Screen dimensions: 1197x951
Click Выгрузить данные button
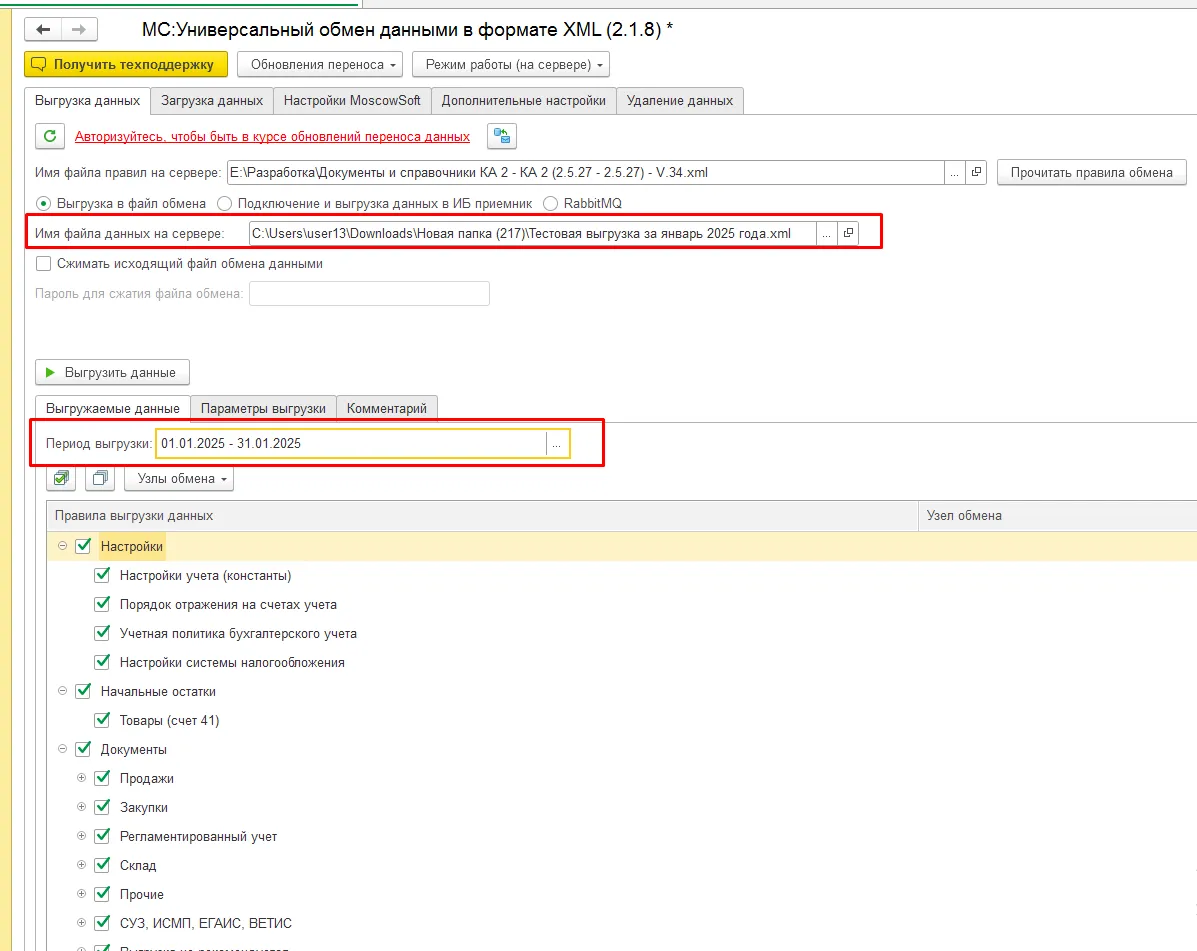(x=112, y=372)
